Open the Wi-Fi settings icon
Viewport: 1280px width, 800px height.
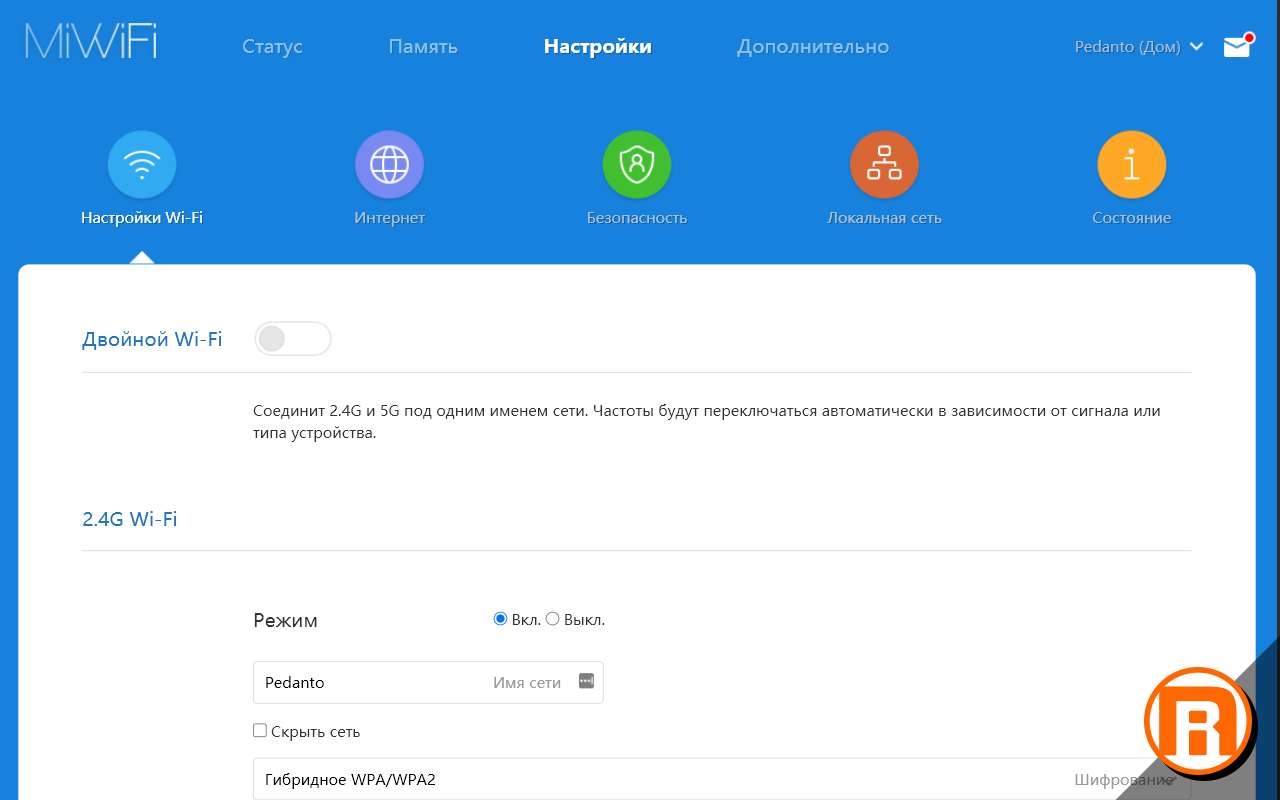click(x=142, y=165)
